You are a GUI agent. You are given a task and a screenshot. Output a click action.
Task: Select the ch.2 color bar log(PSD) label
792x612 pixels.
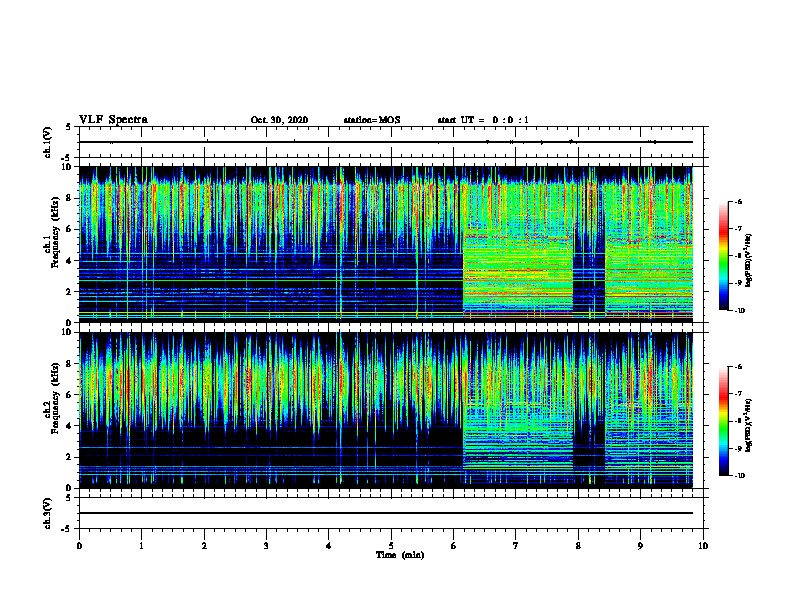pos(748,425)
